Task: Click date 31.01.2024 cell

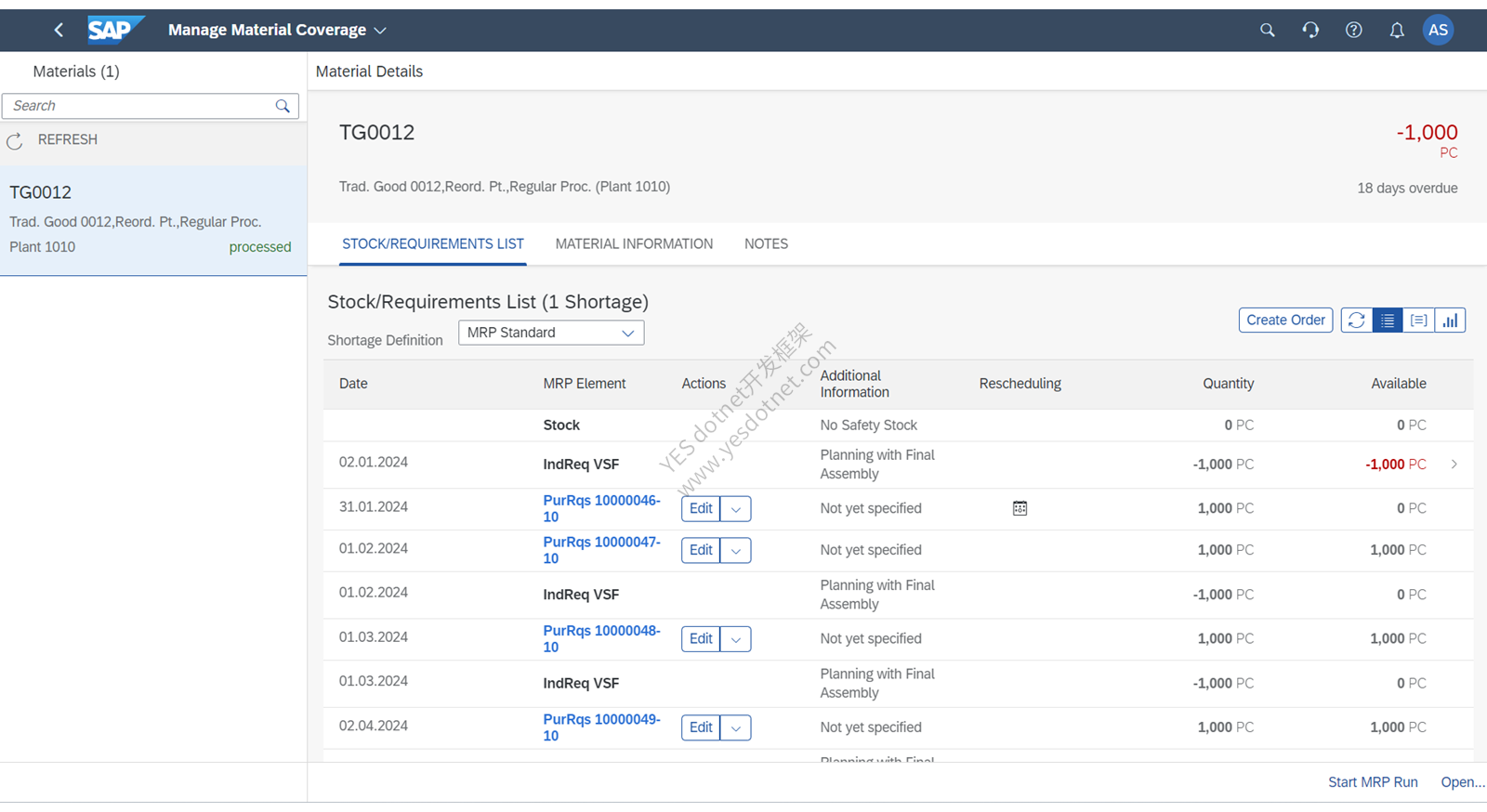Action: (373, 507)
